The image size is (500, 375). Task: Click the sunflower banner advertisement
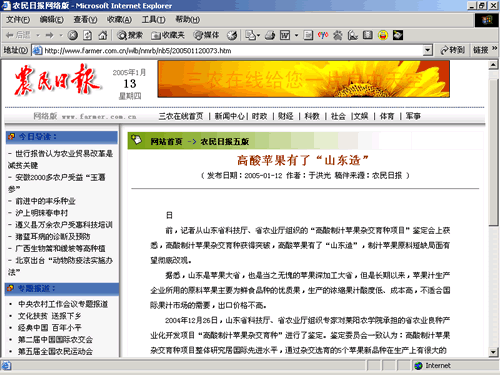[x=304, y=79]
